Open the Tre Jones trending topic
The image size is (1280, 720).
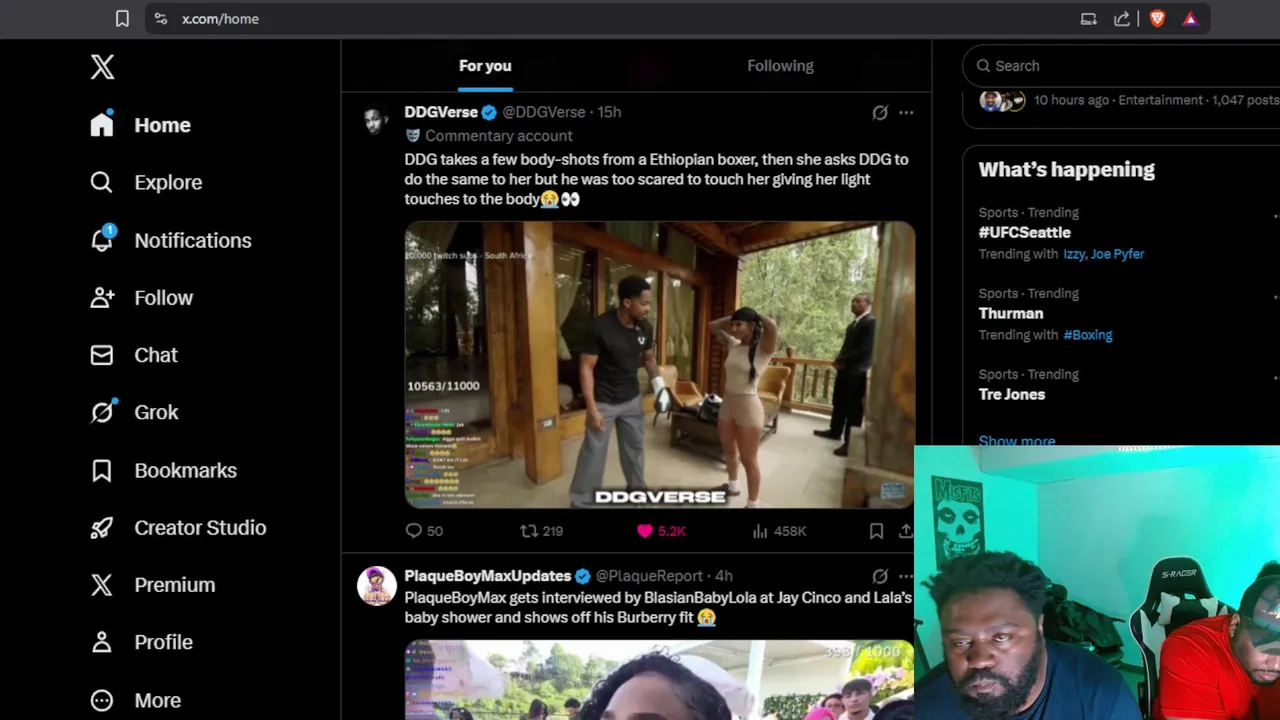point(1011,394)
